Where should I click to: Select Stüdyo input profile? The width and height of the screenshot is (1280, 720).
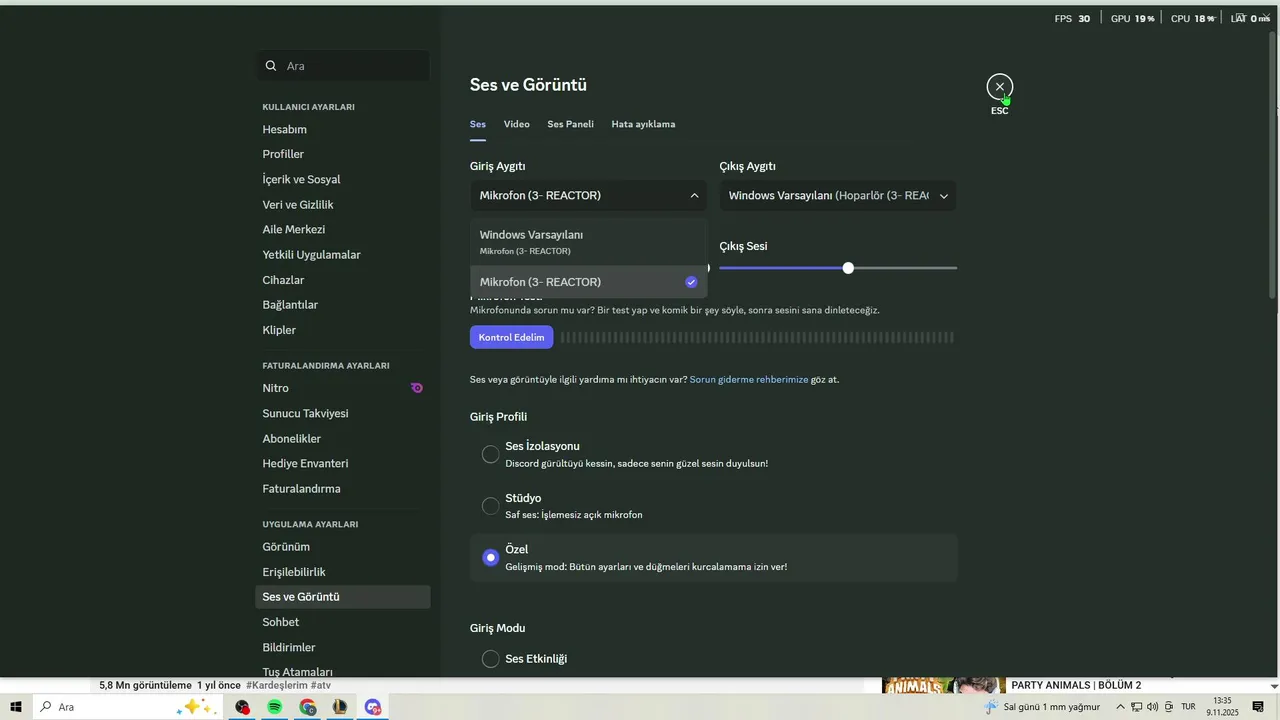click(490, 506)
